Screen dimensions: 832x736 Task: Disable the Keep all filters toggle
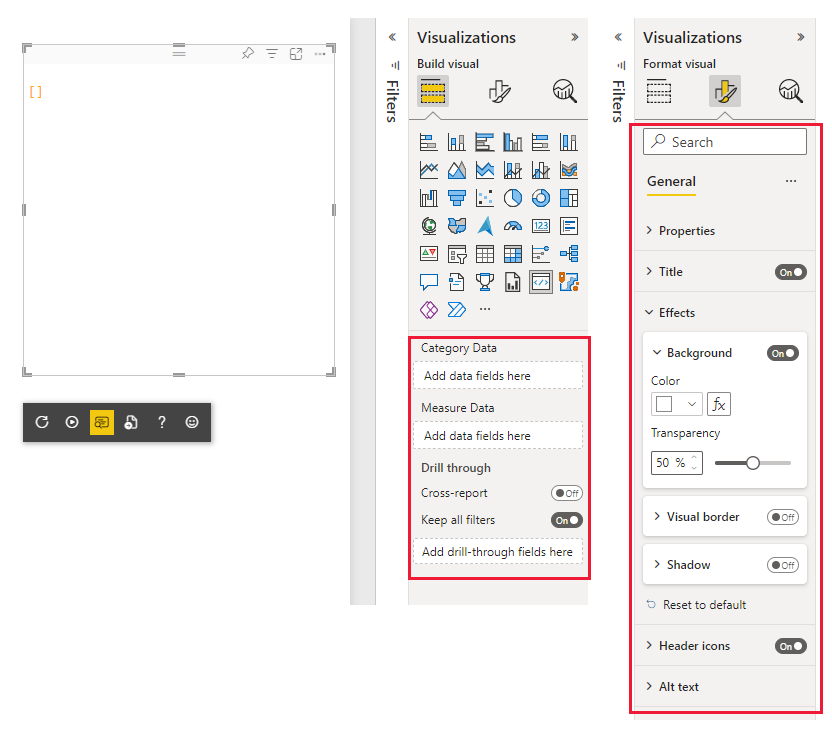click(x=567, y=520)
